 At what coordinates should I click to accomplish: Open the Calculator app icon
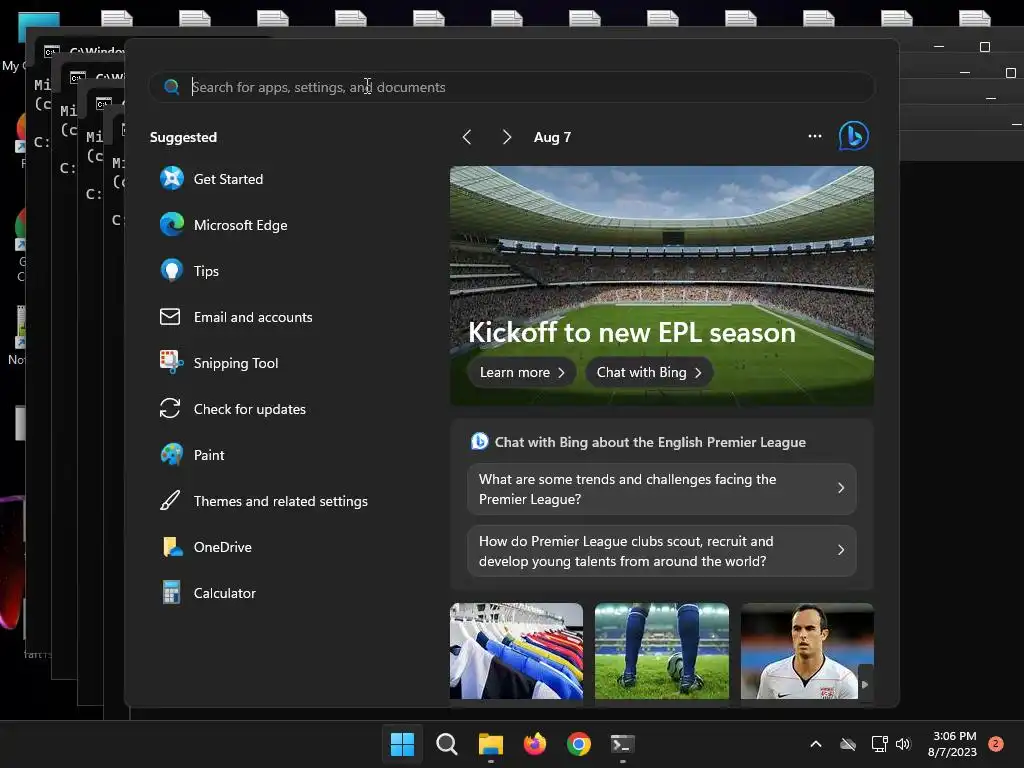point(172,592)
